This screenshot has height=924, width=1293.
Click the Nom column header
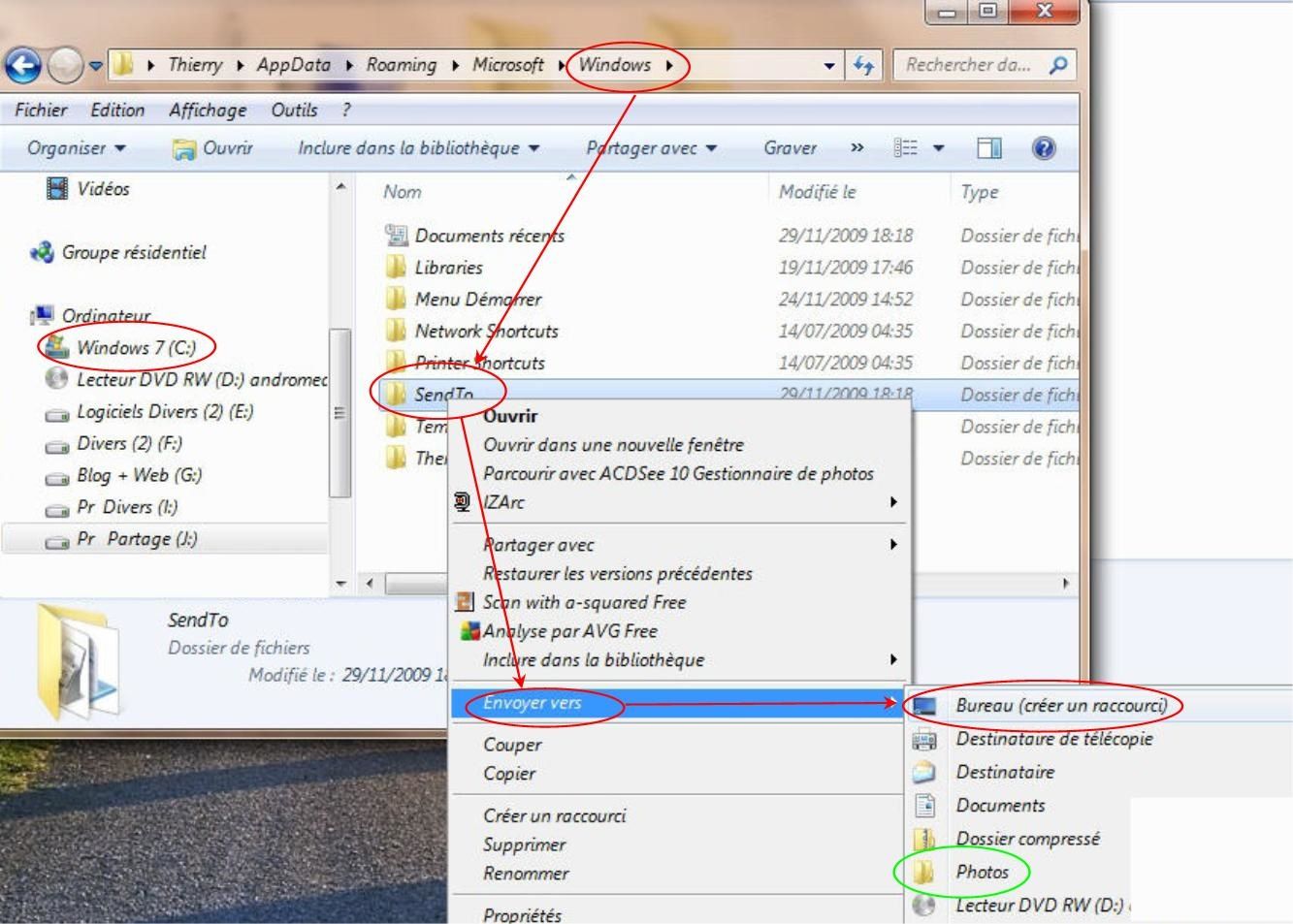pyautogui.click(x=402, y=192)
